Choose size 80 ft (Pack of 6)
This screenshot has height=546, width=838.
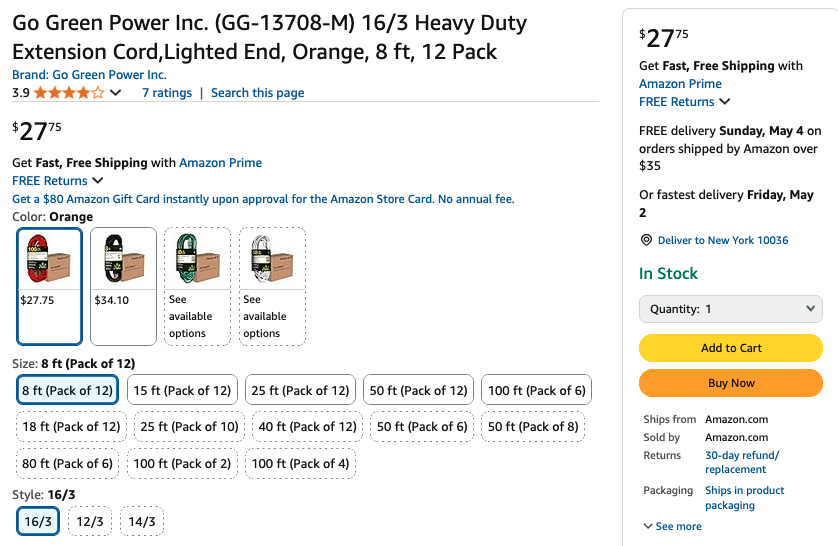[x=67, y=463]
